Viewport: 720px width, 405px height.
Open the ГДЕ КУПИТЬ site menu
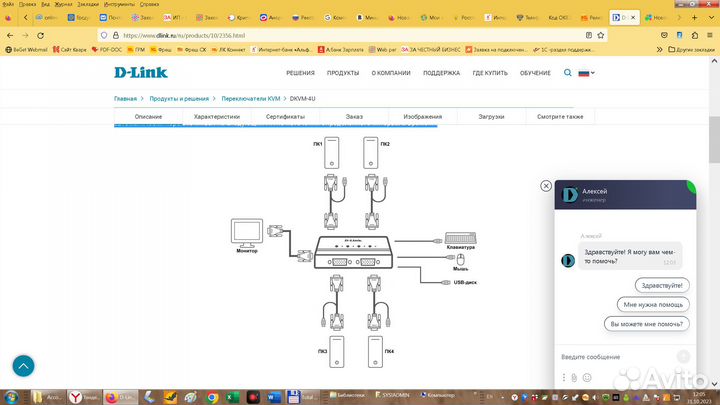(490, 73)
